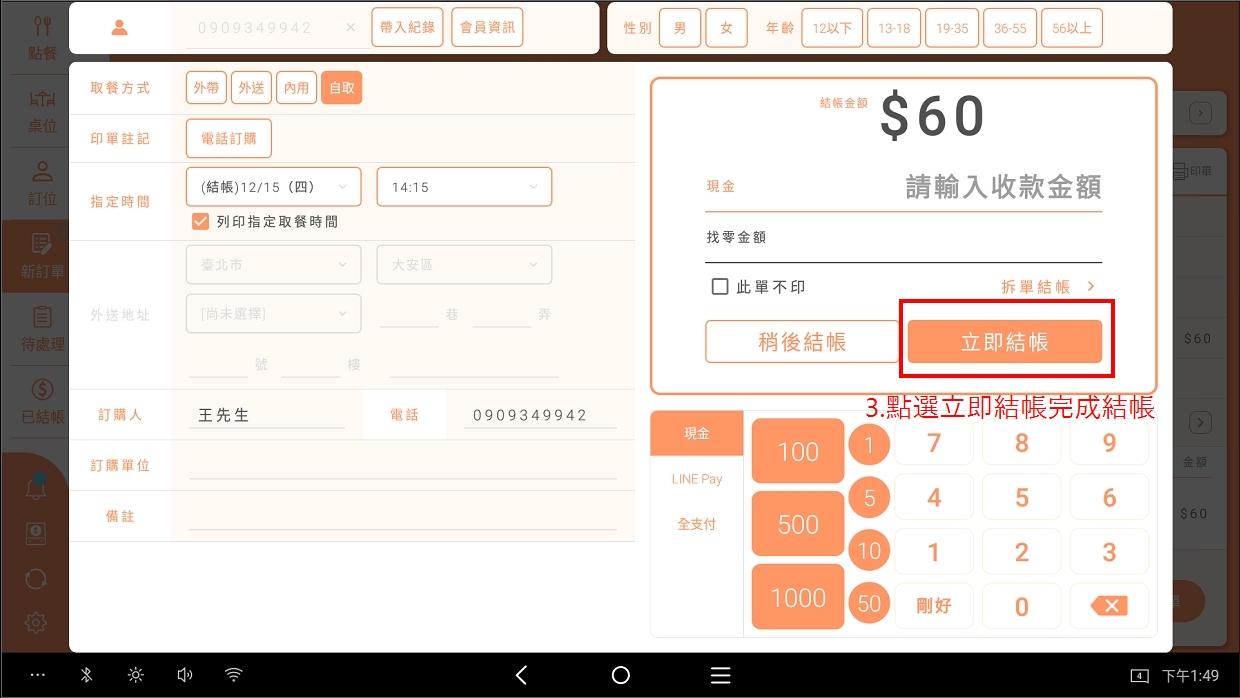Screen dimensions: 1240x698
Task: Expand the 14:15 time dropdown
Action: click(x=463, y=187)
